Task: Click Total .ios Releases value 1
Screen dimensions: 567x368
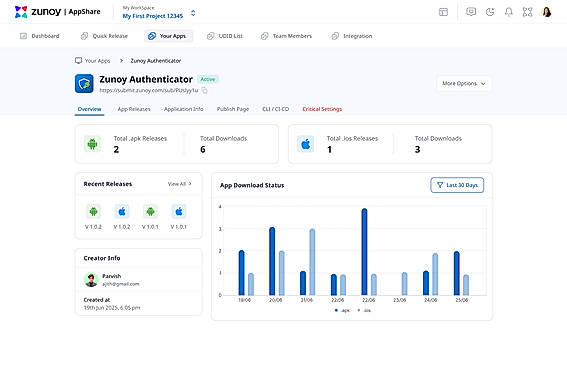Action: [329, 149]
